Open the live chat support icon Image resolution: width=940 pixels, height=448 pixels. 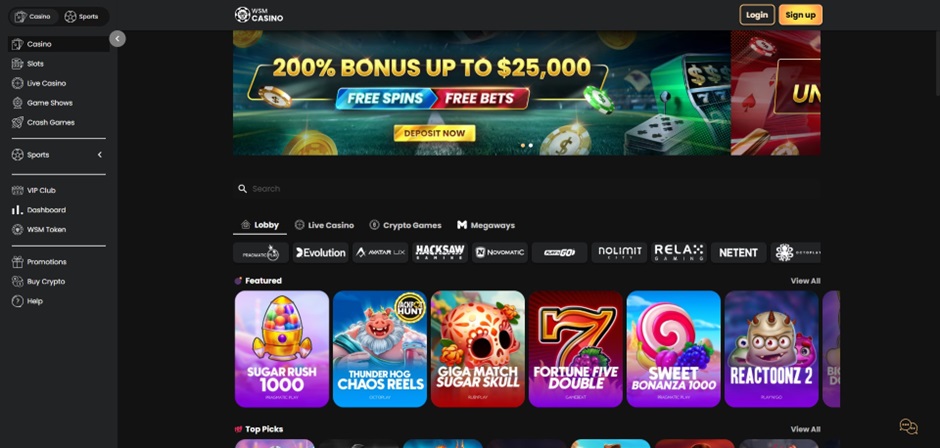[908, 426]
